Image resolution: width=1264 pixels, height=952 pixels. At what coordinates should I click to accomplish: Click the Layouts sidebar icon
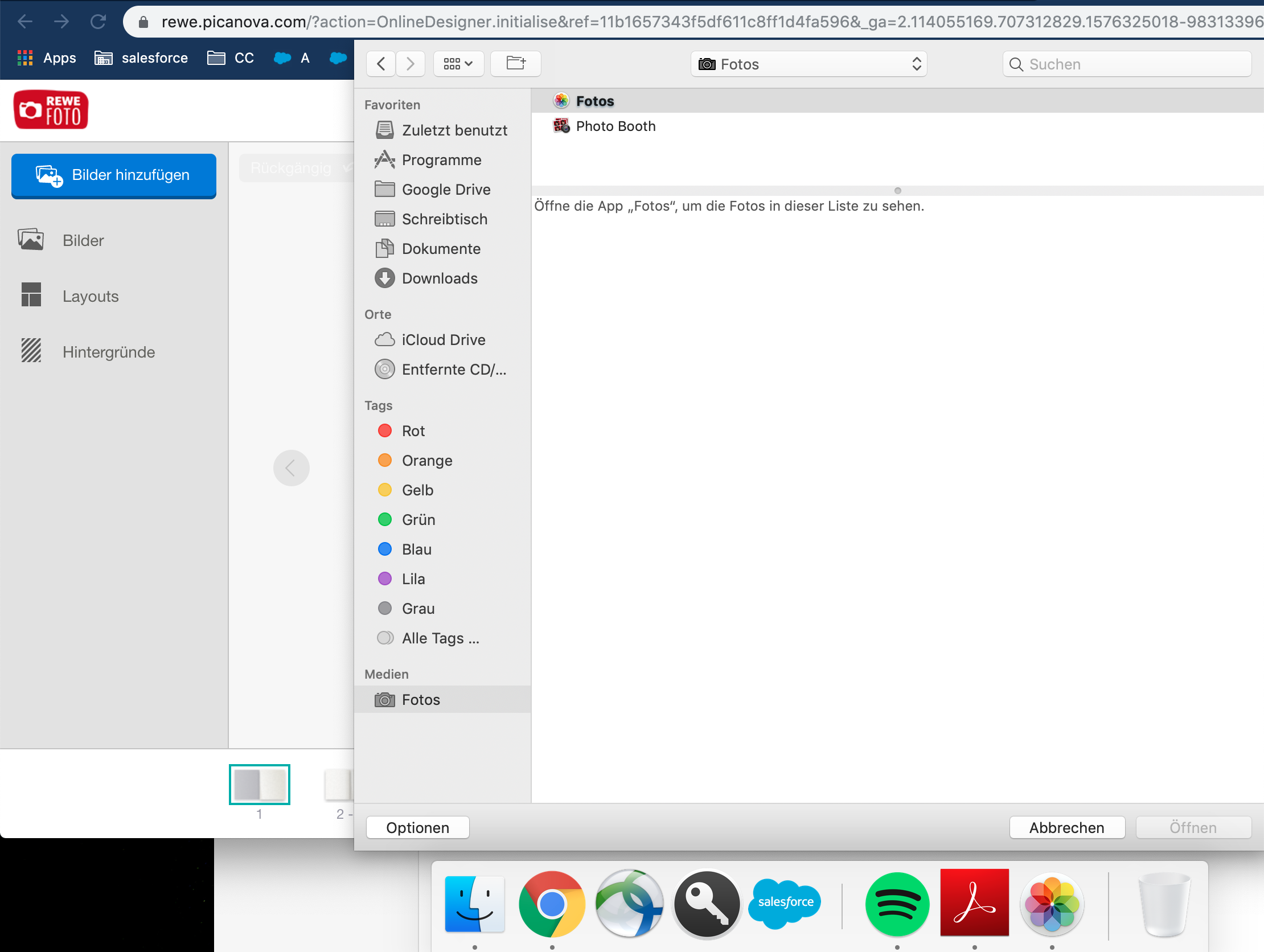[31, 295]
